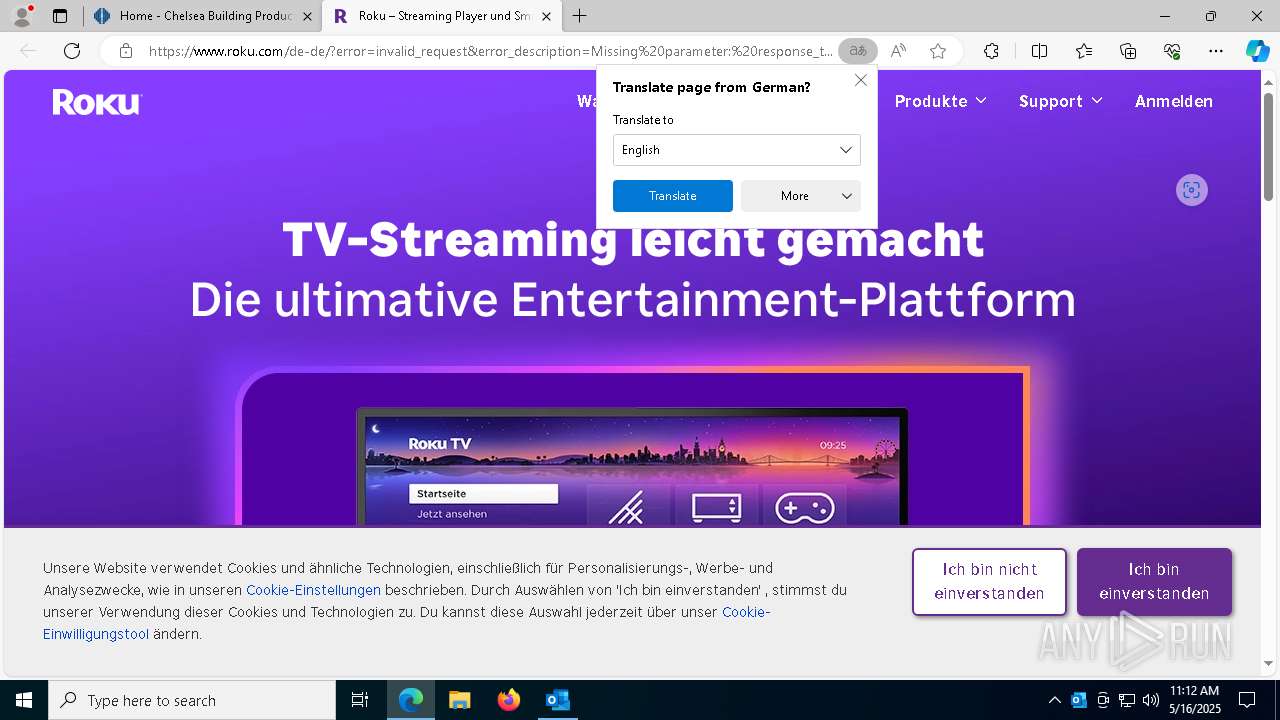The image size is (1280, 720).
Task: Close the Chelsea Building Products tab
Action: (x=308, y=16)
